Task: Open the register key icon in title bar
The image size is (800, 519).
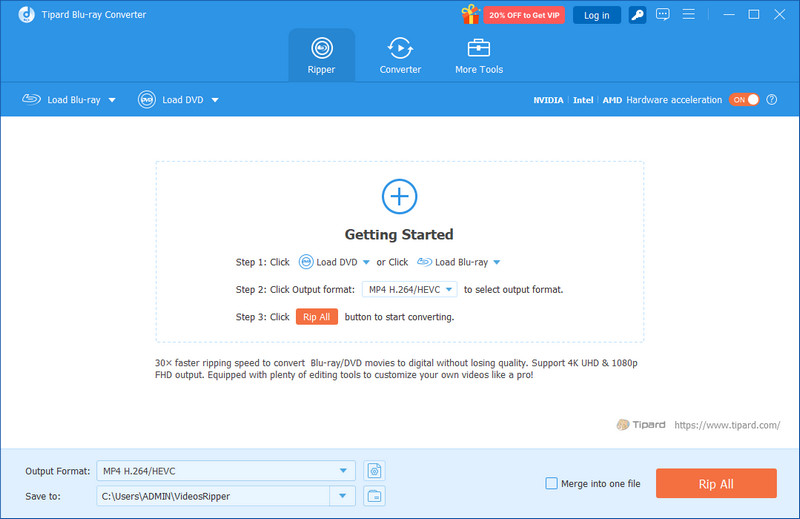Action: click(x=637, y=15)
